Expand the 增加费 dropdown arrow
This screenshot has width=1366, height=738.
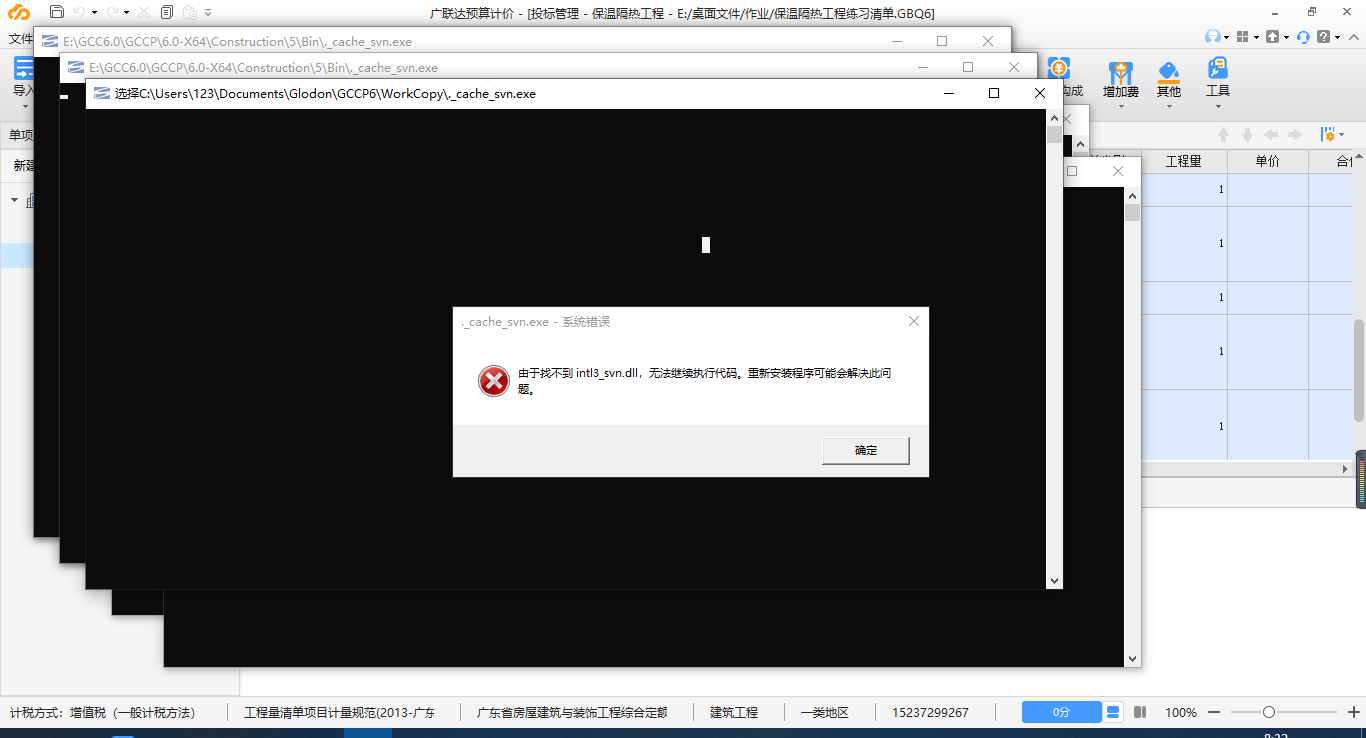click(x=1121, y=105)
